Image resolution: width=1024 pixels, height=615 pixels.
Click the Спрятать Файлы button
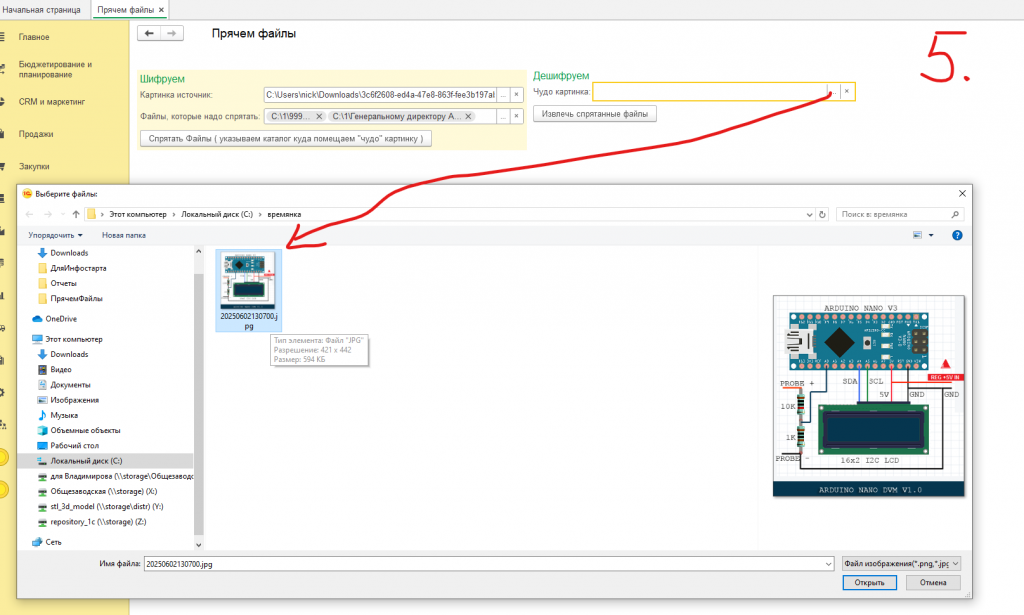(285, 138)
